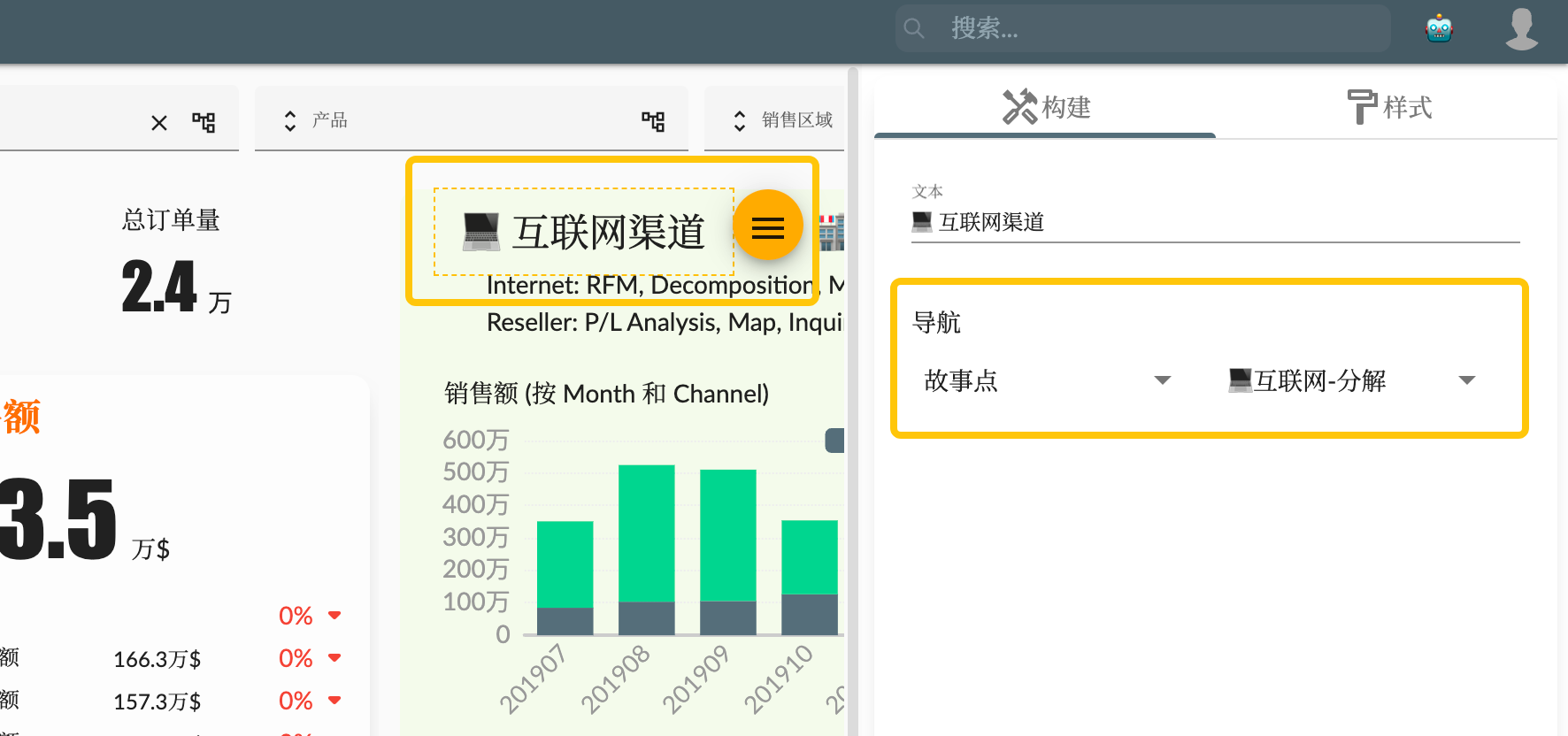Image resolution: width=1568 pixels, height=736 pixels.
Task: Open the hierarchy icon in 产品 filter
Action: [653, 121]
